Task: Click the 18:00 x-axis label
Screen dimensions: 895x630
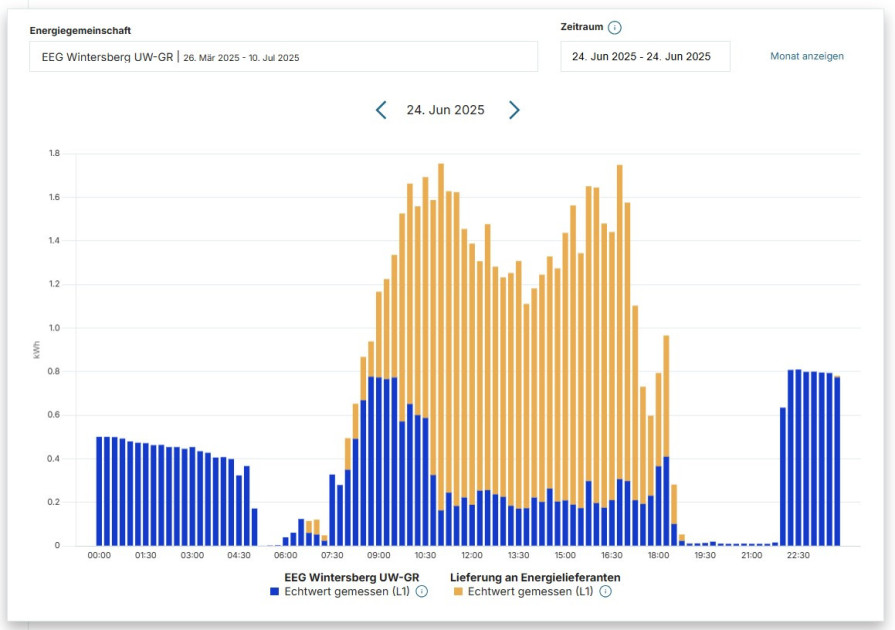Action: pyautogui.click(x=658, y=555)
